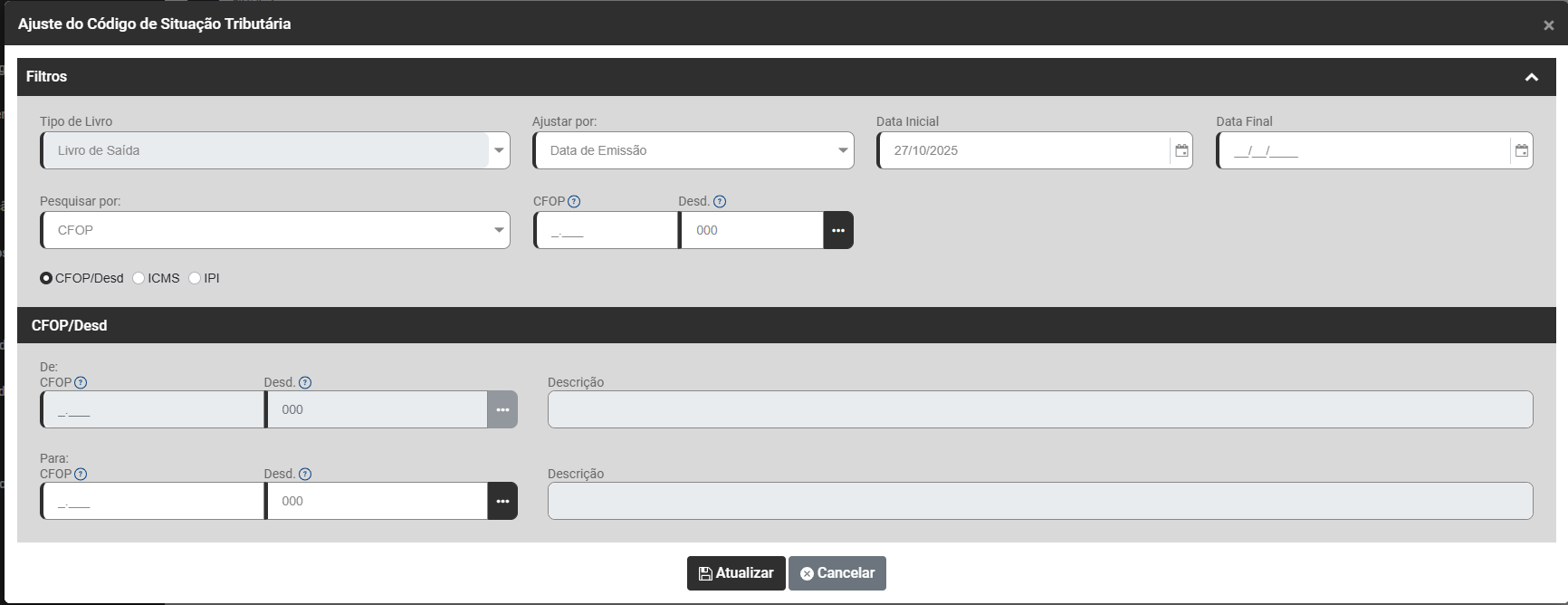The height and width of the screenshot is (605, 1568).
Task: Open the Data Inicial calendar picker
Action: 1181,150
